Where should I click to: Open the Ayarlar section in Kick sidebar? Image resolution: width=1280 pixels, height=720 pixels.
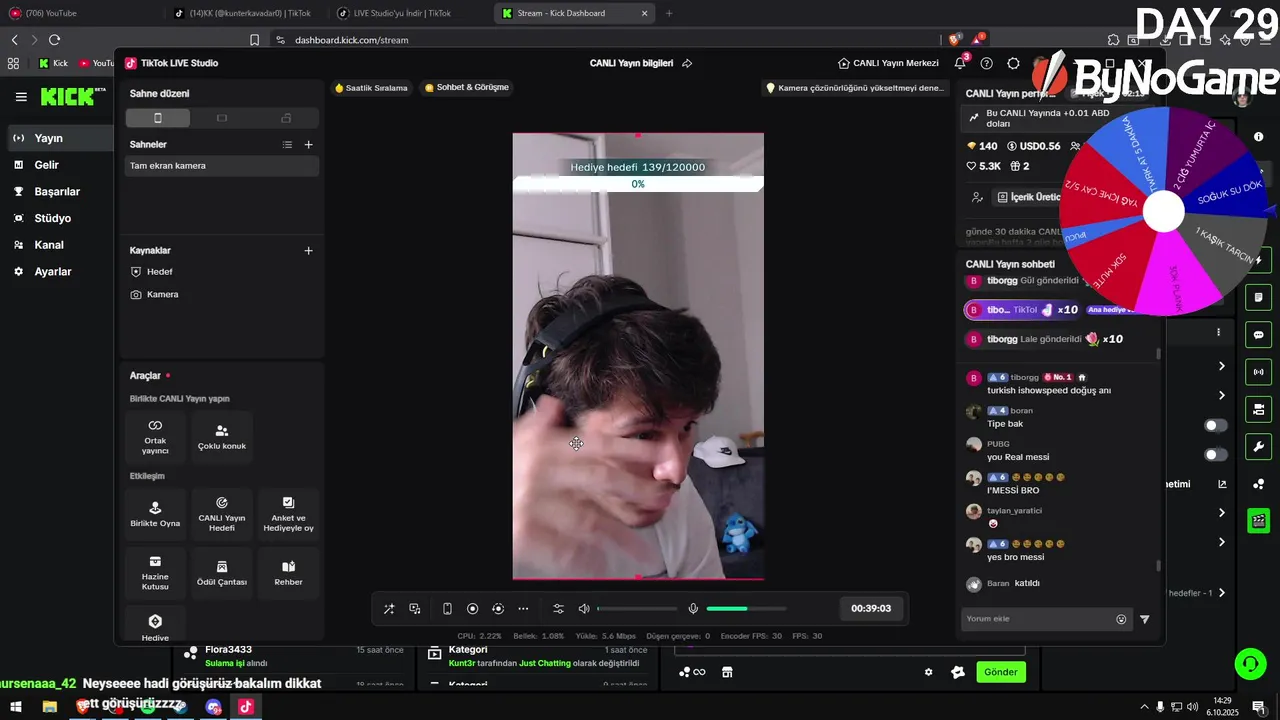52,272
